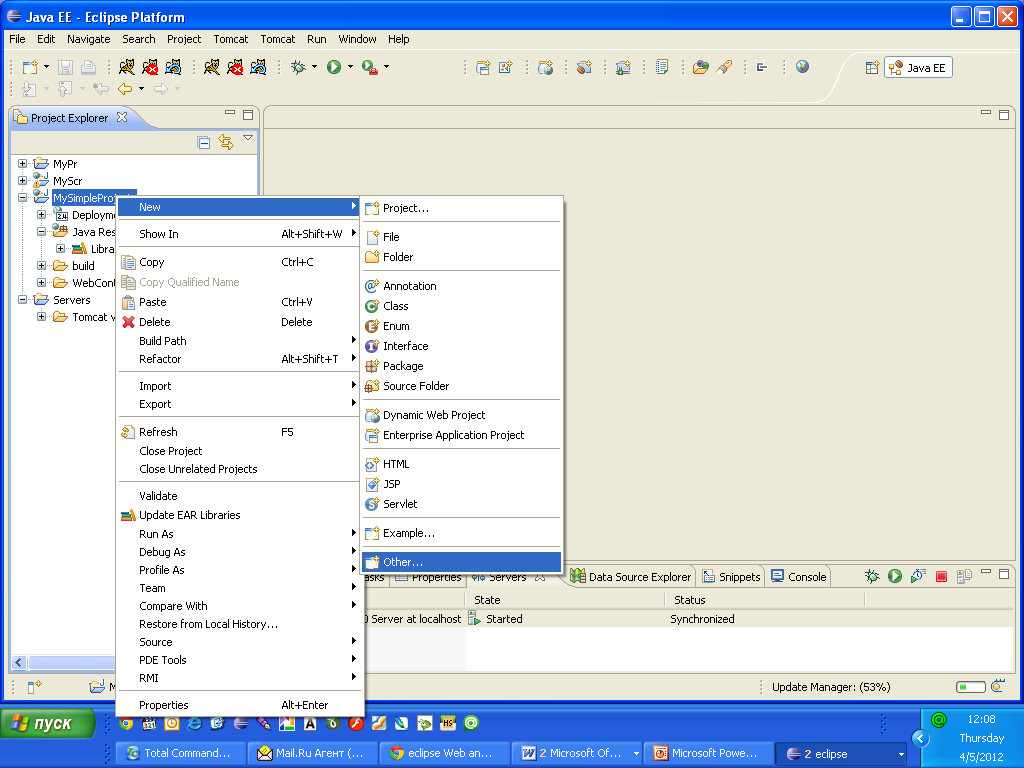
Task: Expand the MyPr project node
Action: [22, 163]
